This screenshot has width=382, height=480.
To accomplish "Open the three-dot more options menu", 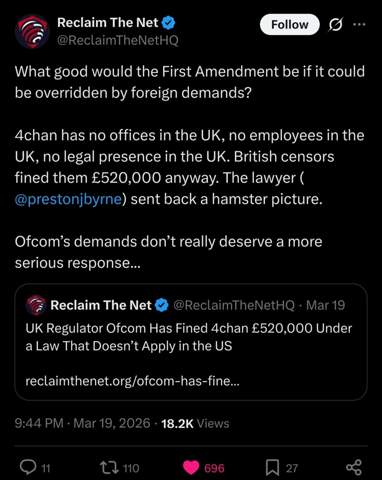I will [359, 24].
